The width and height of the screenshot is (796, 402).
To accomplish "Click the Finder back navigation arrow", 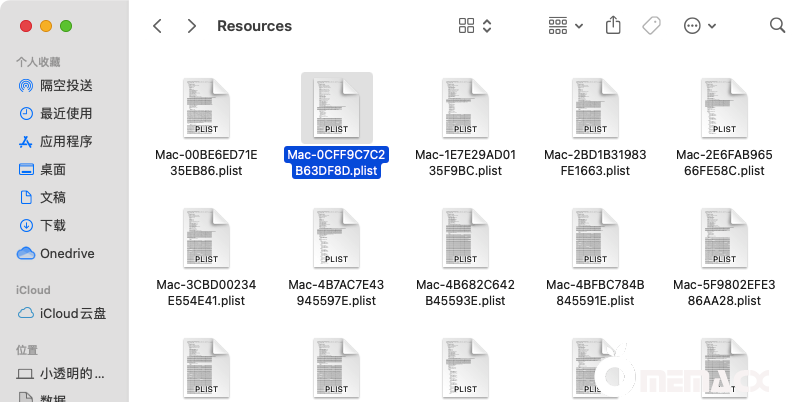I will (158, 26).
